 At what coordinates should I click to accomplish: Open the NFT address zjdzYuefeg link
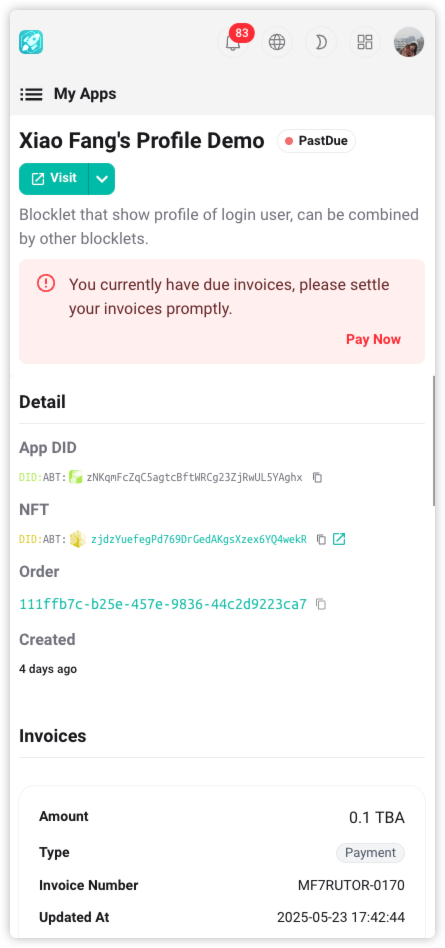pos(199,539)
